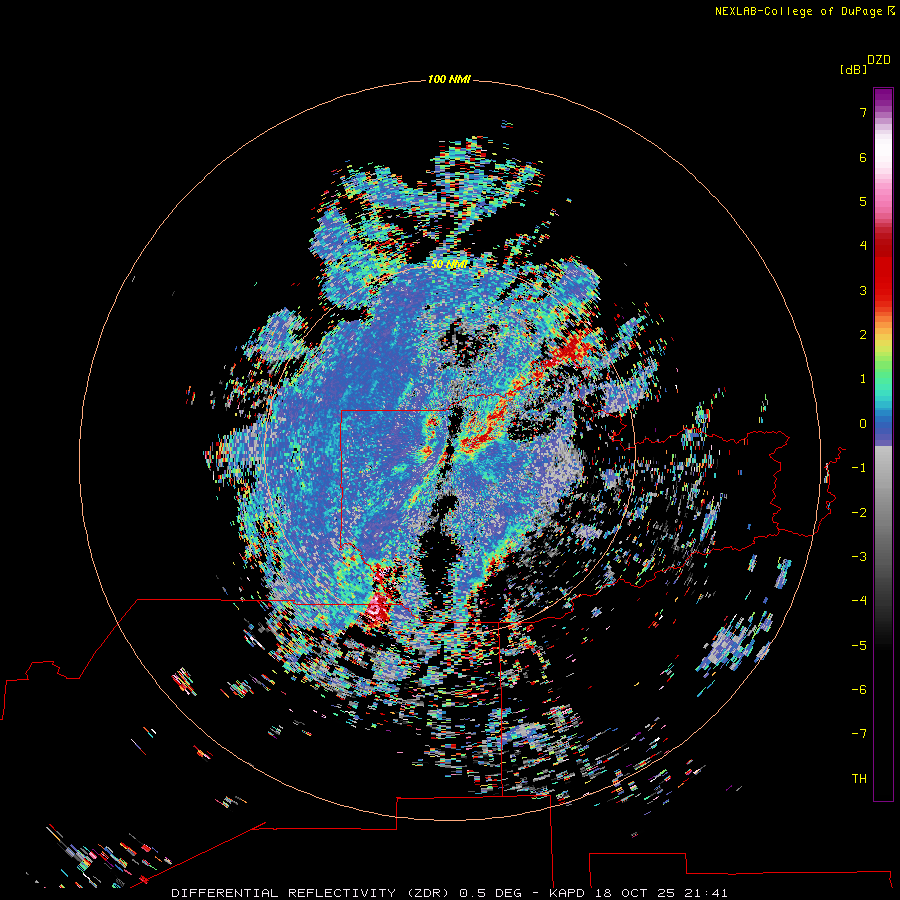Image resolution: width=900 pixels, height=900 pixels.
Task: Click the 6 value on color scale
Action: coord(863,157)
